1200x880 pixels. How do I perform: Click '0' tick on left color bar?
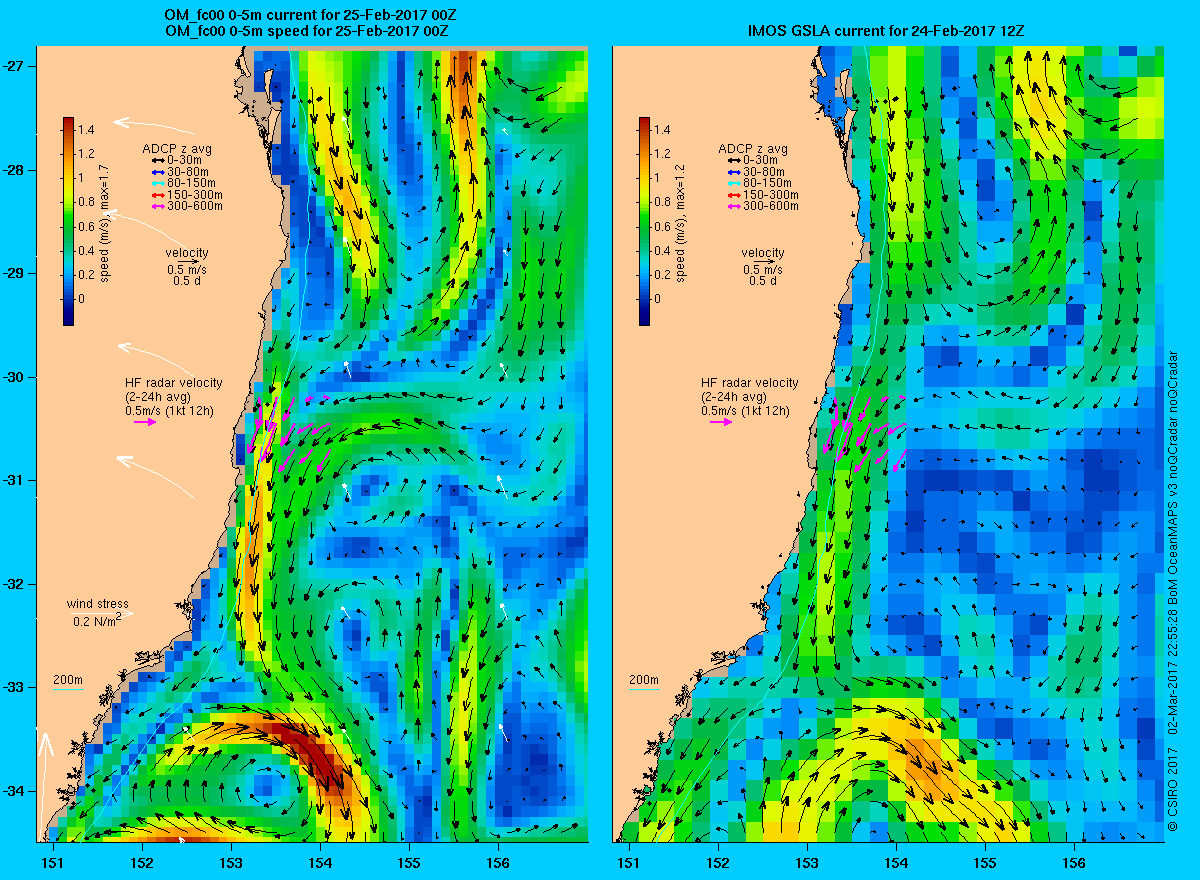(x=82, y=299)
